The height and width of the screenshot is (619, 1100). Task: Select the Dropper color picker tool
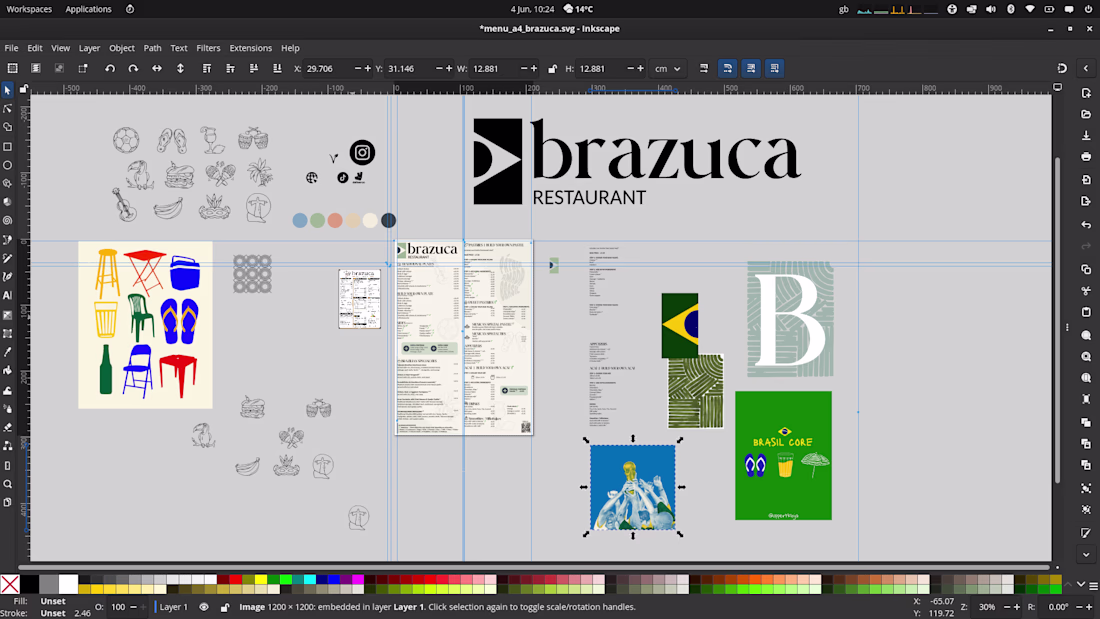pyautogui.click(x=8, y=352)
